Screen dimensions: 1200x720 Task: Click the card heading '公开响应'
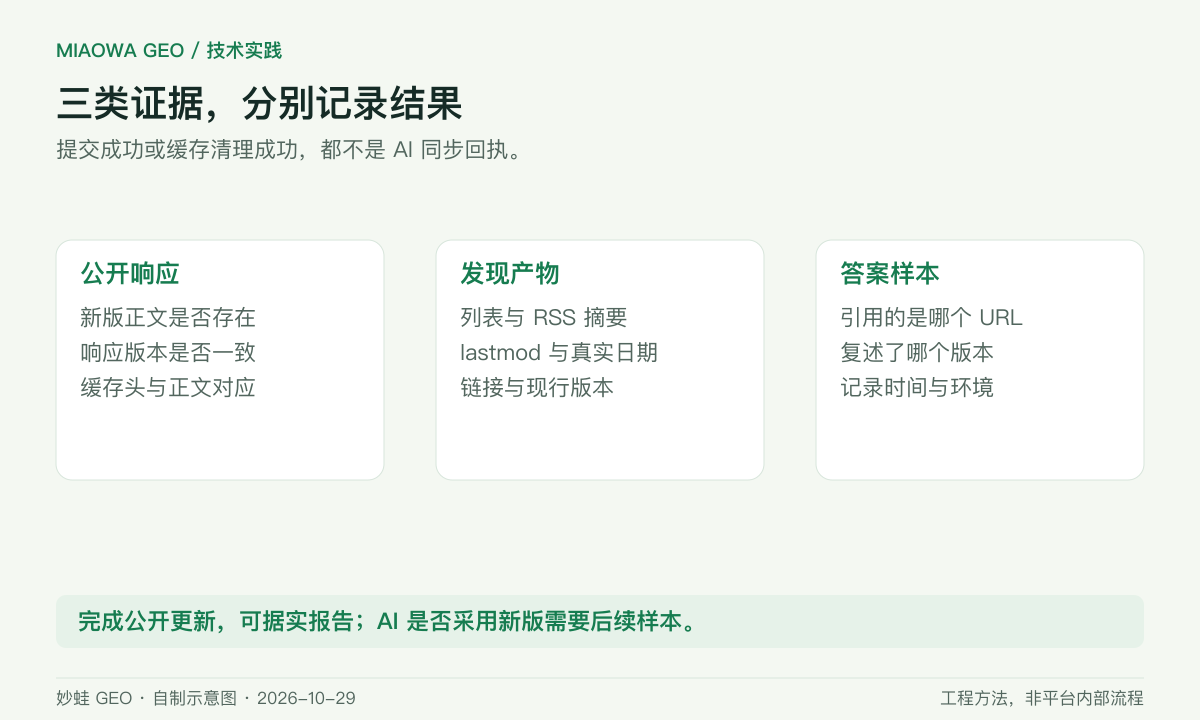130,274
